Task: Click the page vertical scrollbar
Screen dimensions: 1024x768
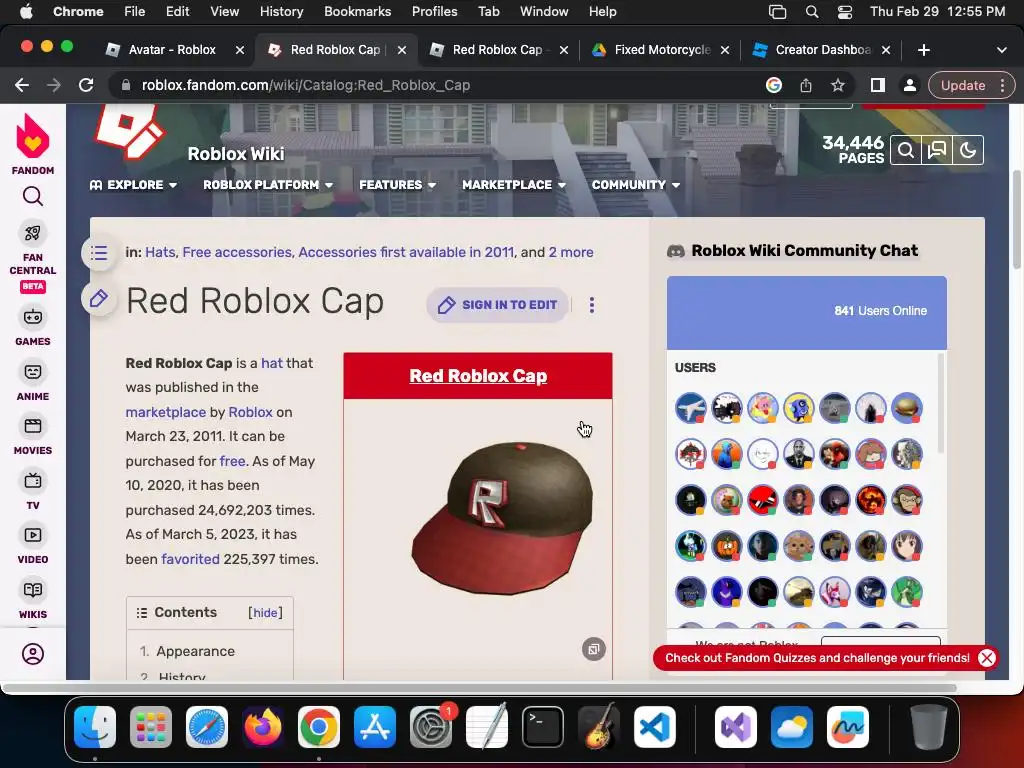Action: pyautogui.click(x=1016, y=219)
